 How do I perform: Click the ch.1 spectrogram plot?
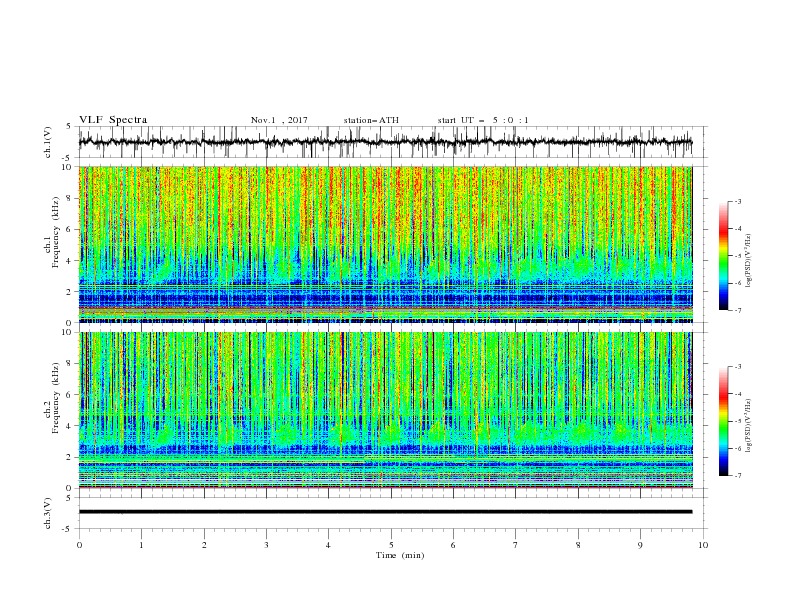pyautogui.click(x=385, y=244)
